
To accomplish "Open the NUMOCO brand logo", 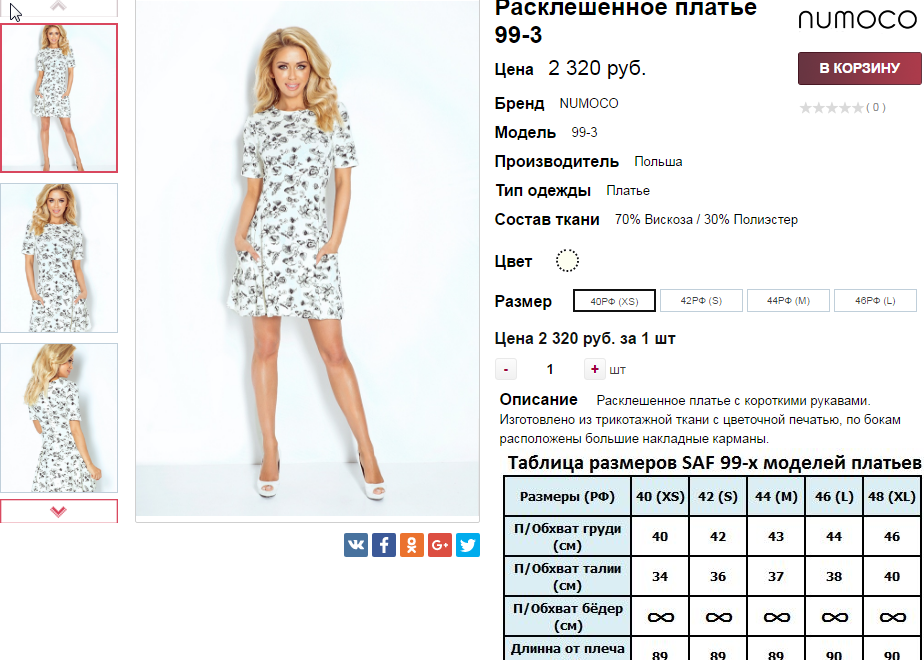I will (857, 19).
